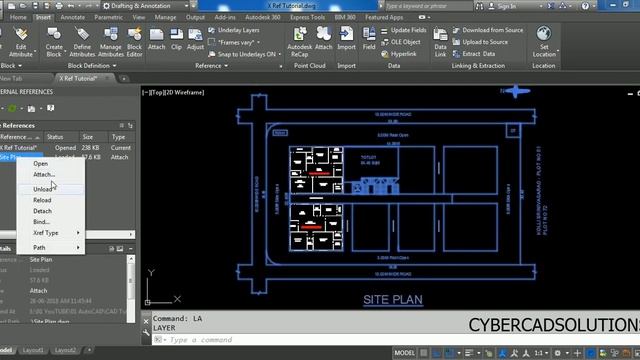Choose Bind... from the context menu
This screenshot has width=640, height=360.
[51, 222]
